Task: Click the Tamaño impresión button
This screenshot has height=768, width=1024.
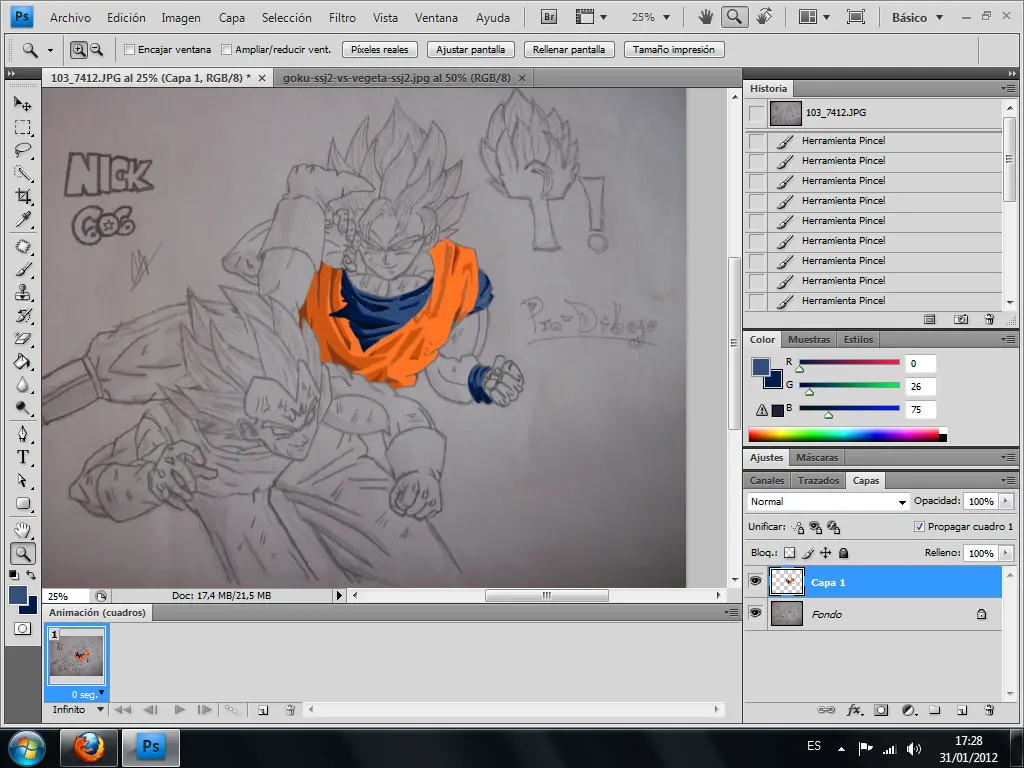Action: coord(673,50)
